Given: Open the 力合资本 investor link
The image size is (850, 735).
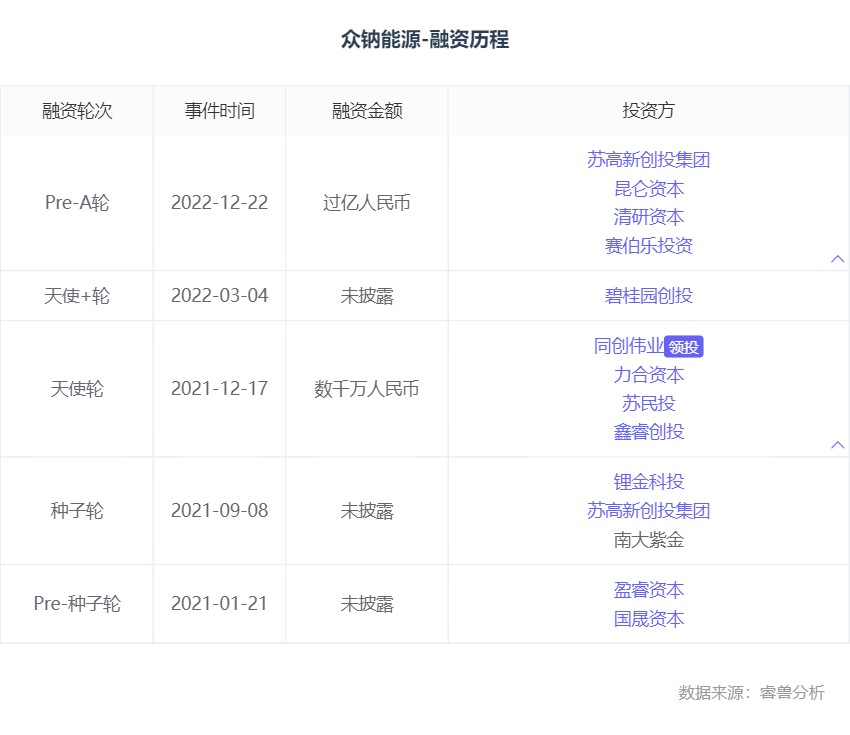Looking at the screenshot, I should pyautogui.click(x=648, y=375).
